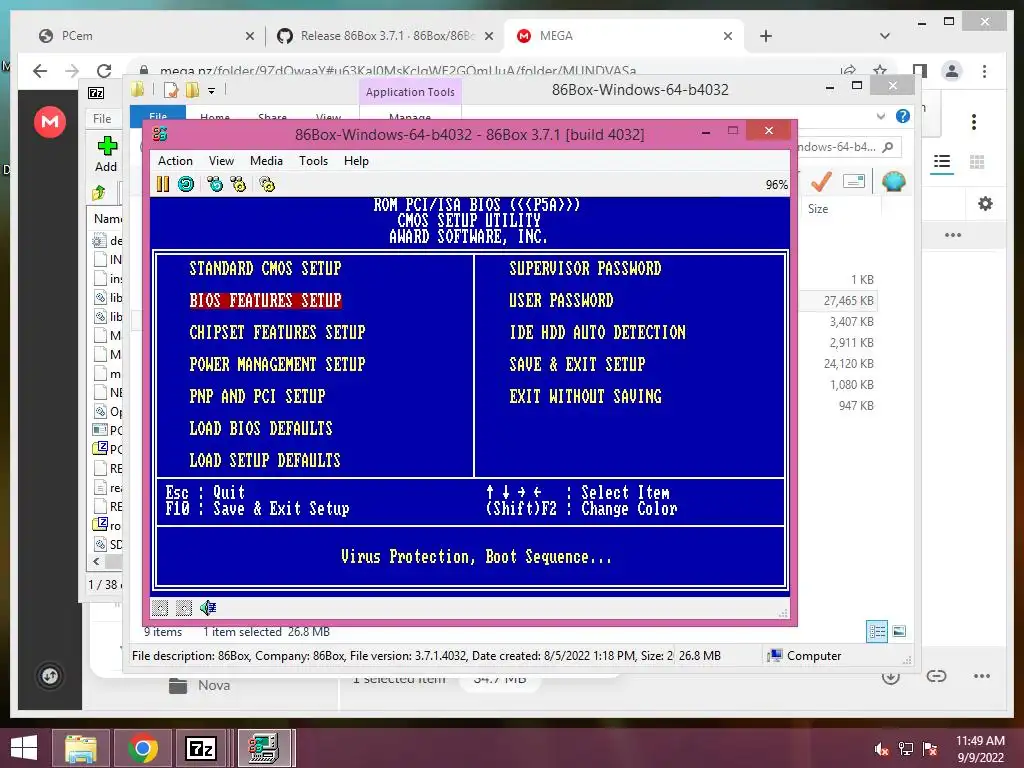The height and width of the screenshot is (768, 1024).
Task: Open Start menu from taskbar
Action: pos(24,748)
